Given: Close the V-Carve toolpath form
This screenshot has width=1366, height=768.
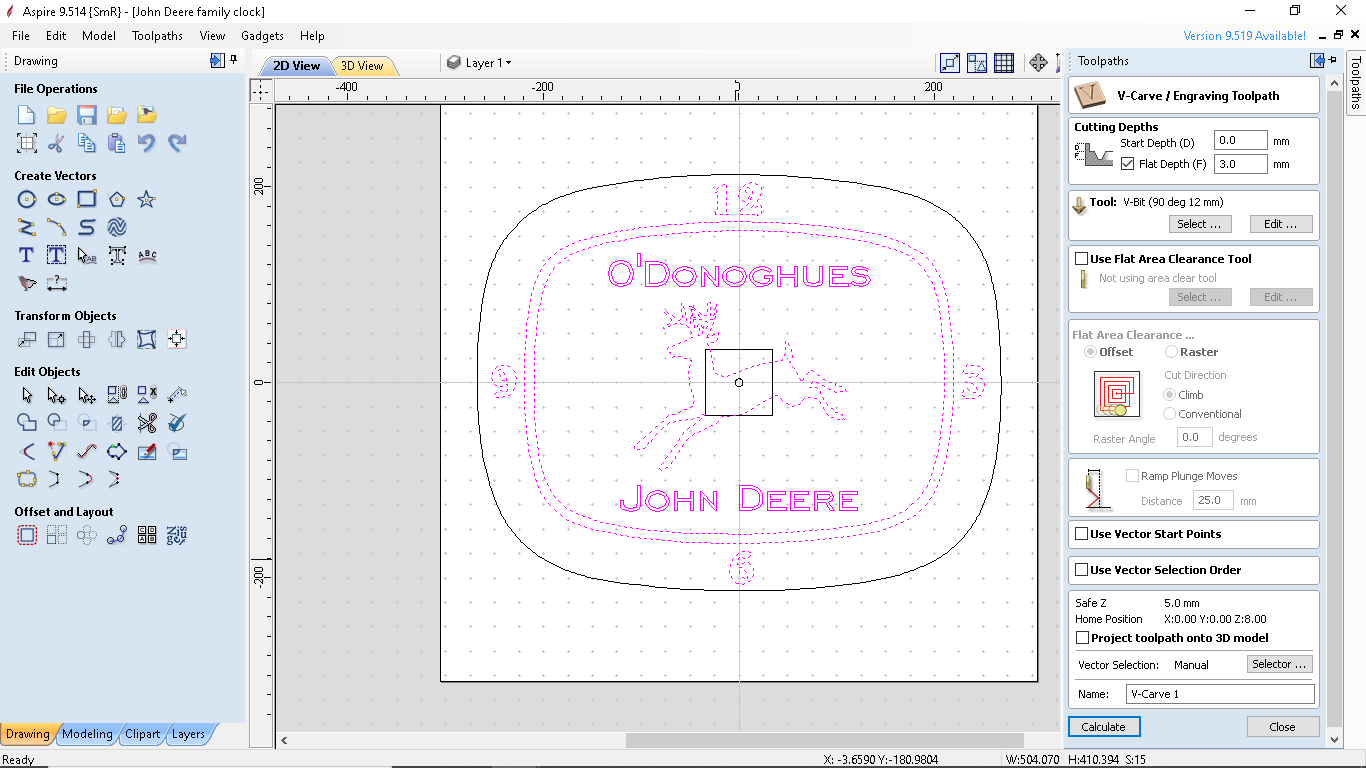Looking at the screenshot, I should (1282, 727).
